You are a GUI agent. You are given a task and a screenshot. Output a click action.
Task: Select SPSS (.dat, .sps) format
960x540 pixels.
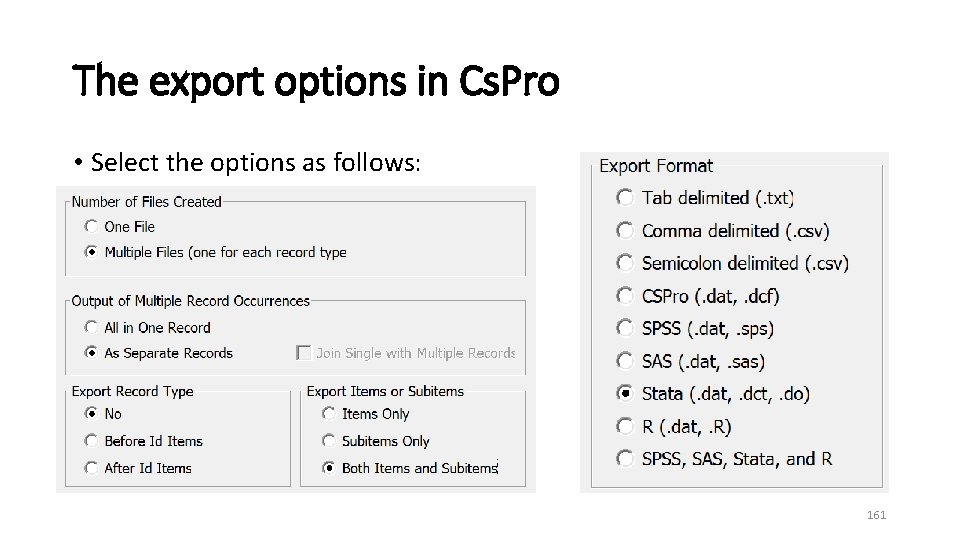[x=625, y=328]
